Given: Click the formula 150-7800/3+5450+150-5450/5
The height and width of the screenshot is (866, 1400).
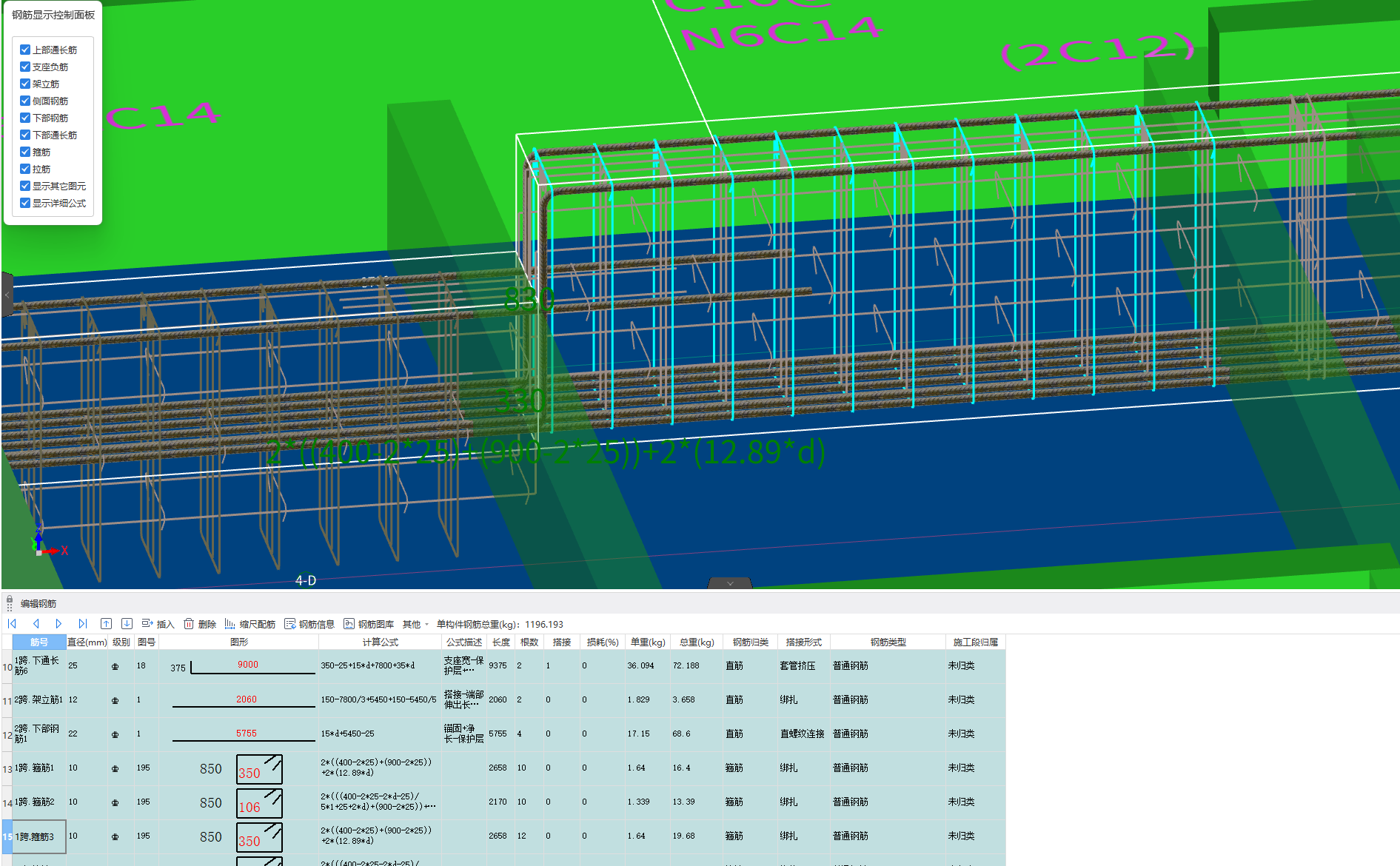Looking at the screenshot, I should click(378, 699).
